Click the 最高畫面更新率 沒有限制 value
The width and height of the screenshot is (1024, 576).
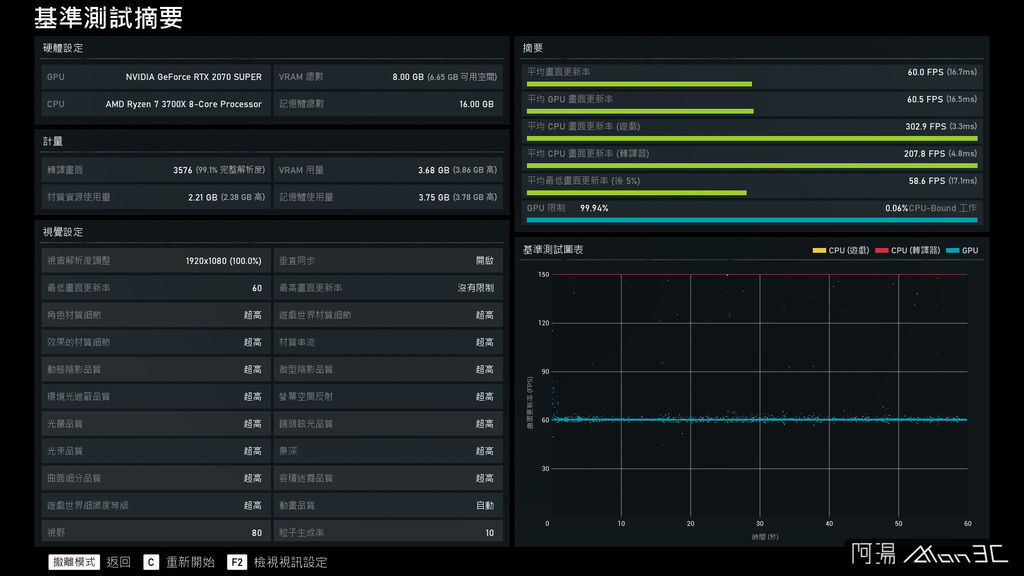pos(475,288)
